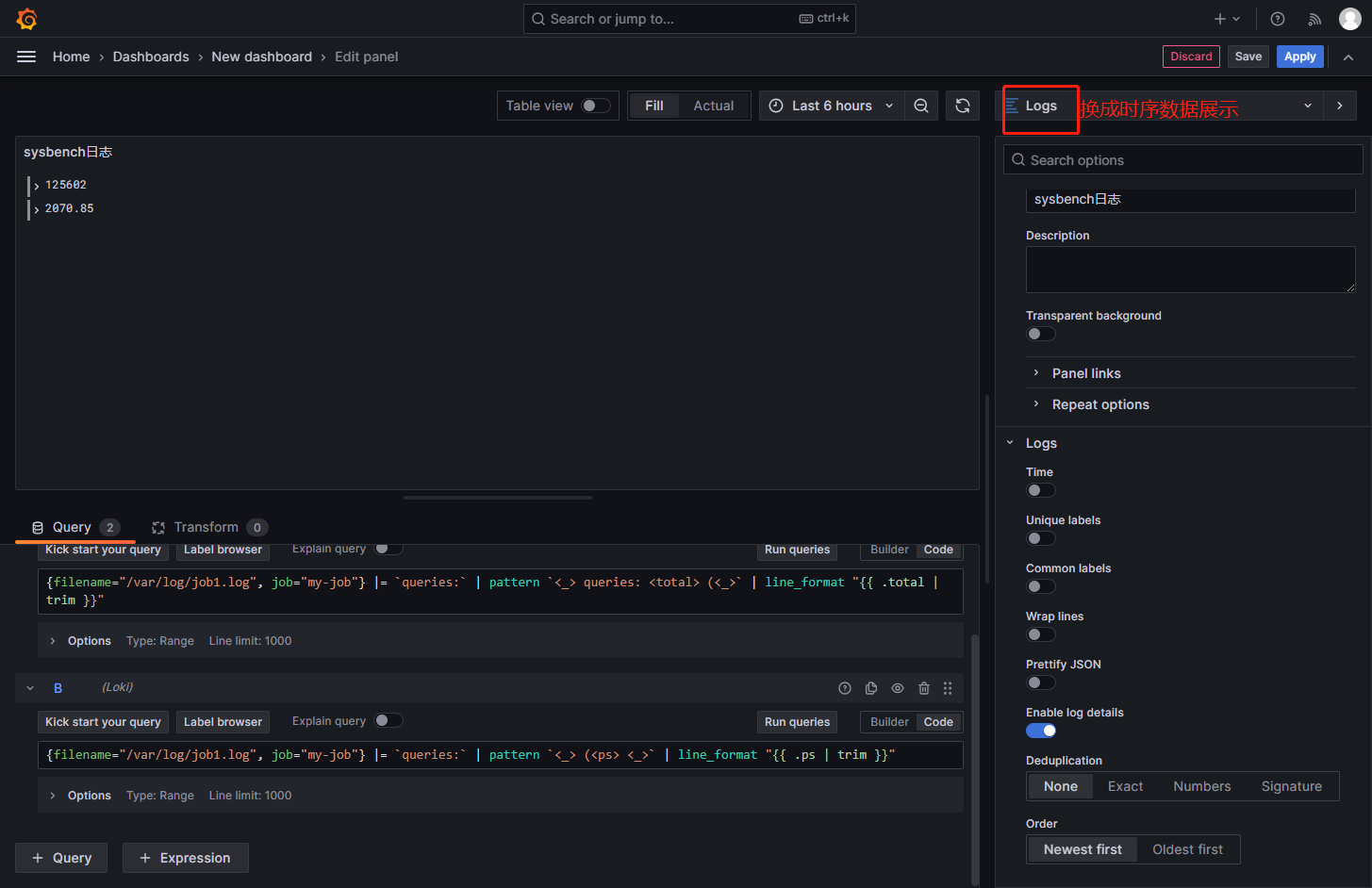Expand Panel links section
The height and width of the screenshot is (888, 1372).
click(1086, 373)
